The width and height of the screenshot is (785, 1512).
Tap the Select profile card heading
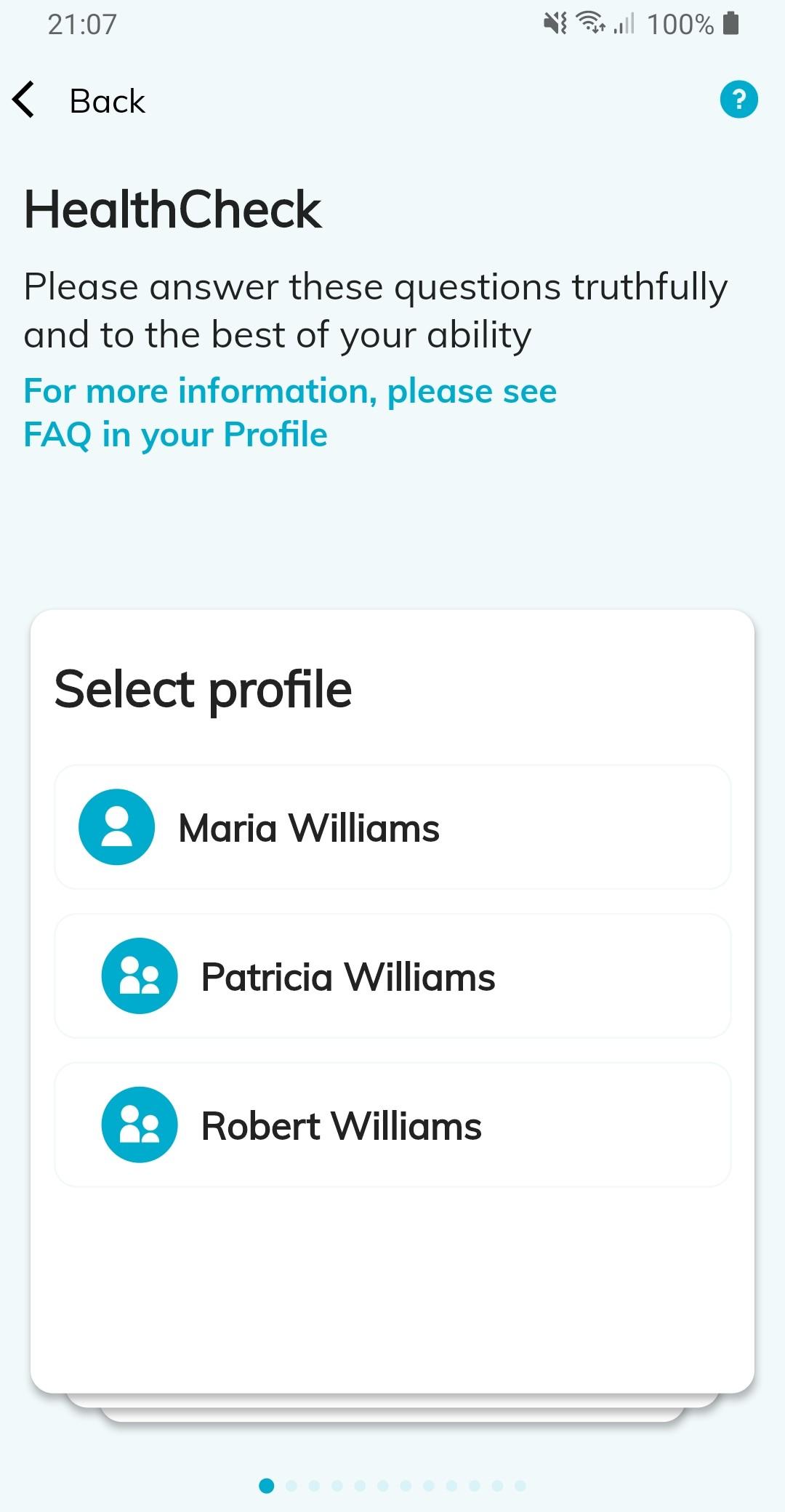tap(203, 689)
